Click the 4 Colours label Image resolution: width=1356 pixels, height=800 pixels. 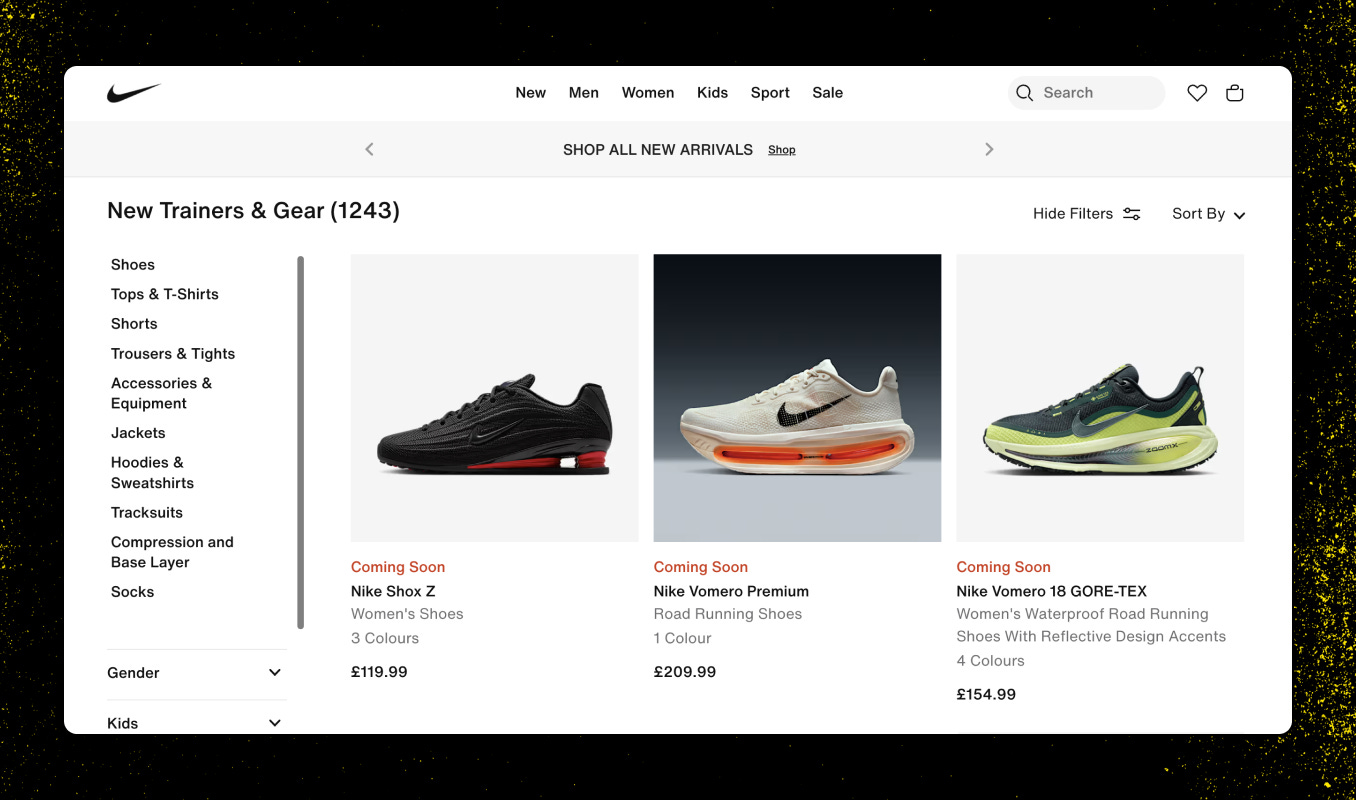(991, 661)
